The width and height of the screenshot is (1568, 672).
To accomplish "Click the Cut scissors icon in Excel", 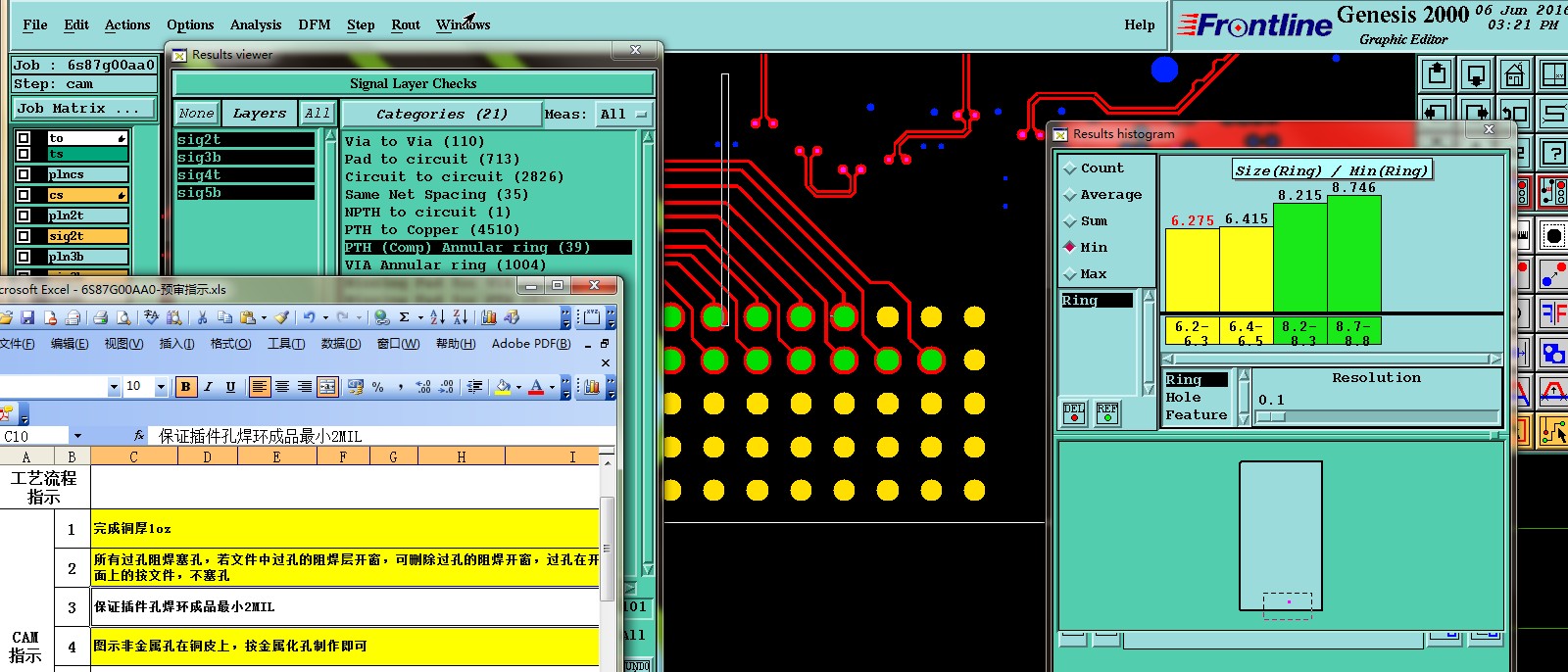I will tap(202, 317).
